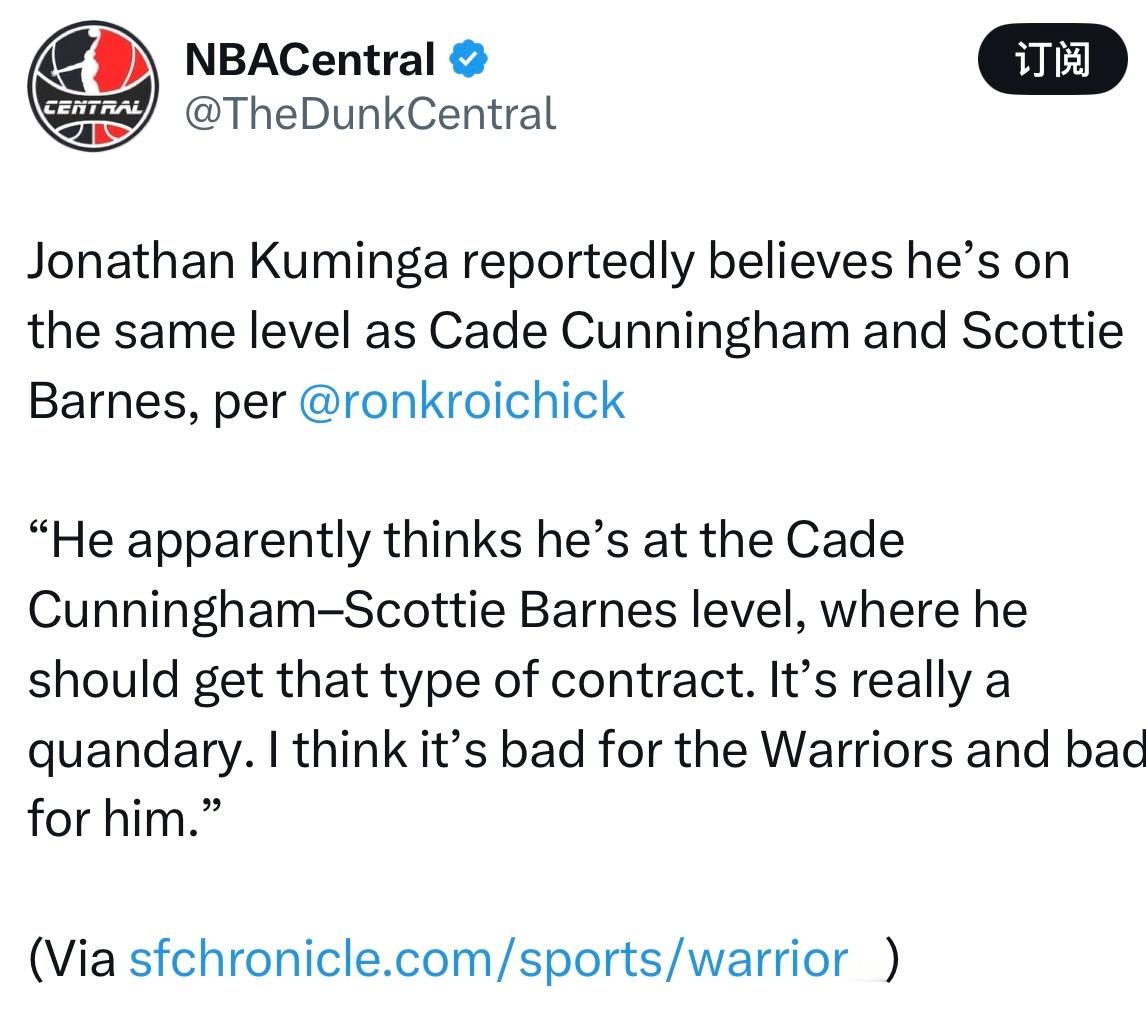Click 'Barnes, per' before the mention
This screenshot has height=1024, width=1146.
point(156,402)
